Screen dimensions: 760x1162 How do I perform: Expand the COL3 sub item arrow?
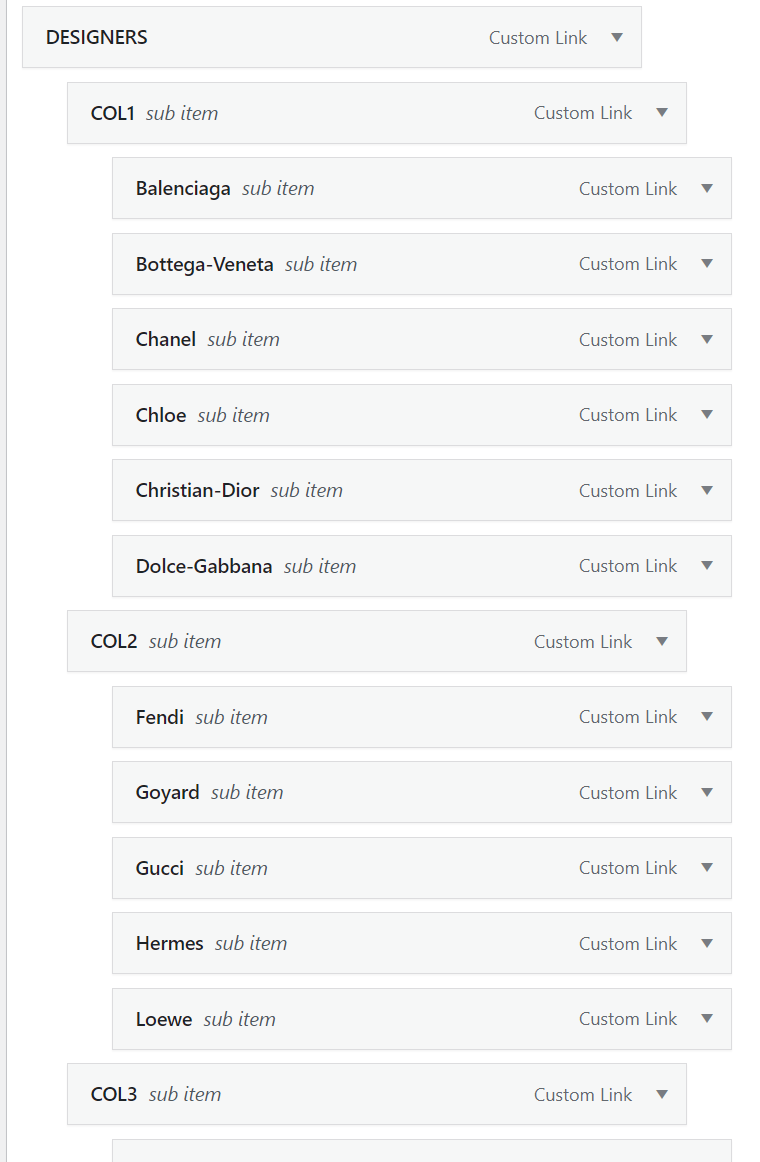[x=662, y=1094]
